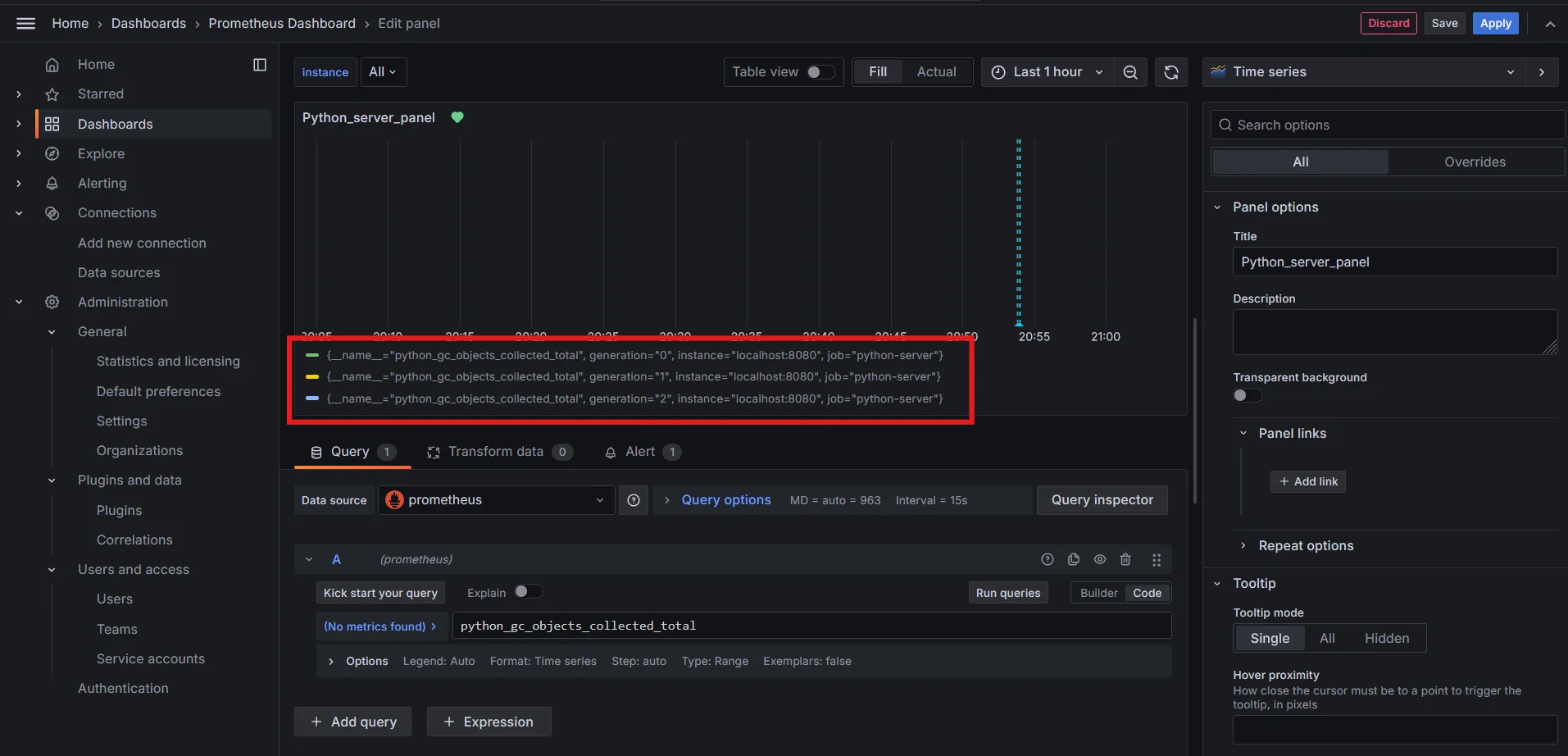Click the green legend color for generation 0
The height and width of the screenshot is (756, 1568).
click(311, 355)
